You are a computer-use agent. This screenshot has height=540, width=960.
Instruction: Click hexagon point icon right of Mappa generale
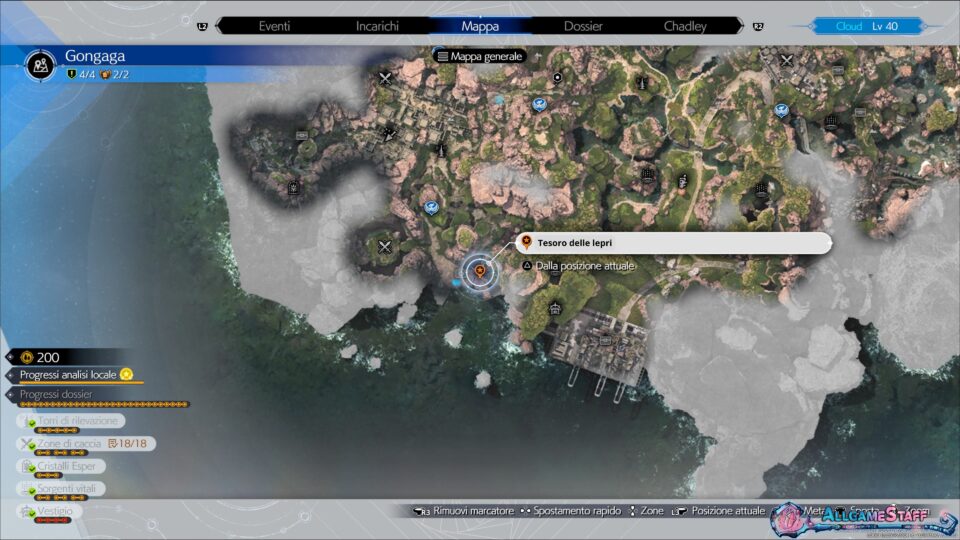click(x=557, y=78)
